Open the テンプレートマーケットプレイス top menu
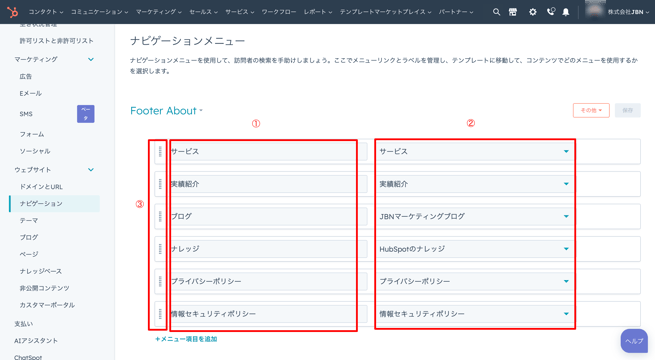The height and width of the screenshot is (360, 655). [x=386, y=12]
